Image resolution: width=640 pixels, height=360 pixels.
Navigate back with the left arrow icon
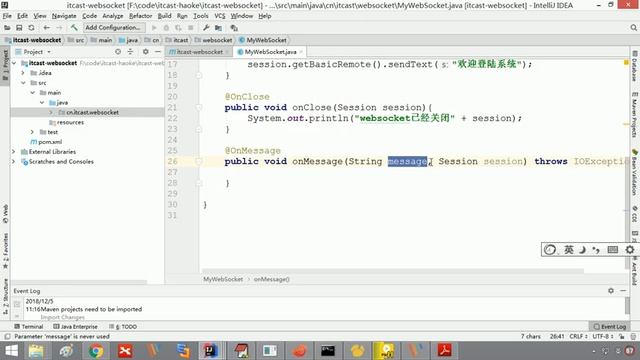click(47, 28)
